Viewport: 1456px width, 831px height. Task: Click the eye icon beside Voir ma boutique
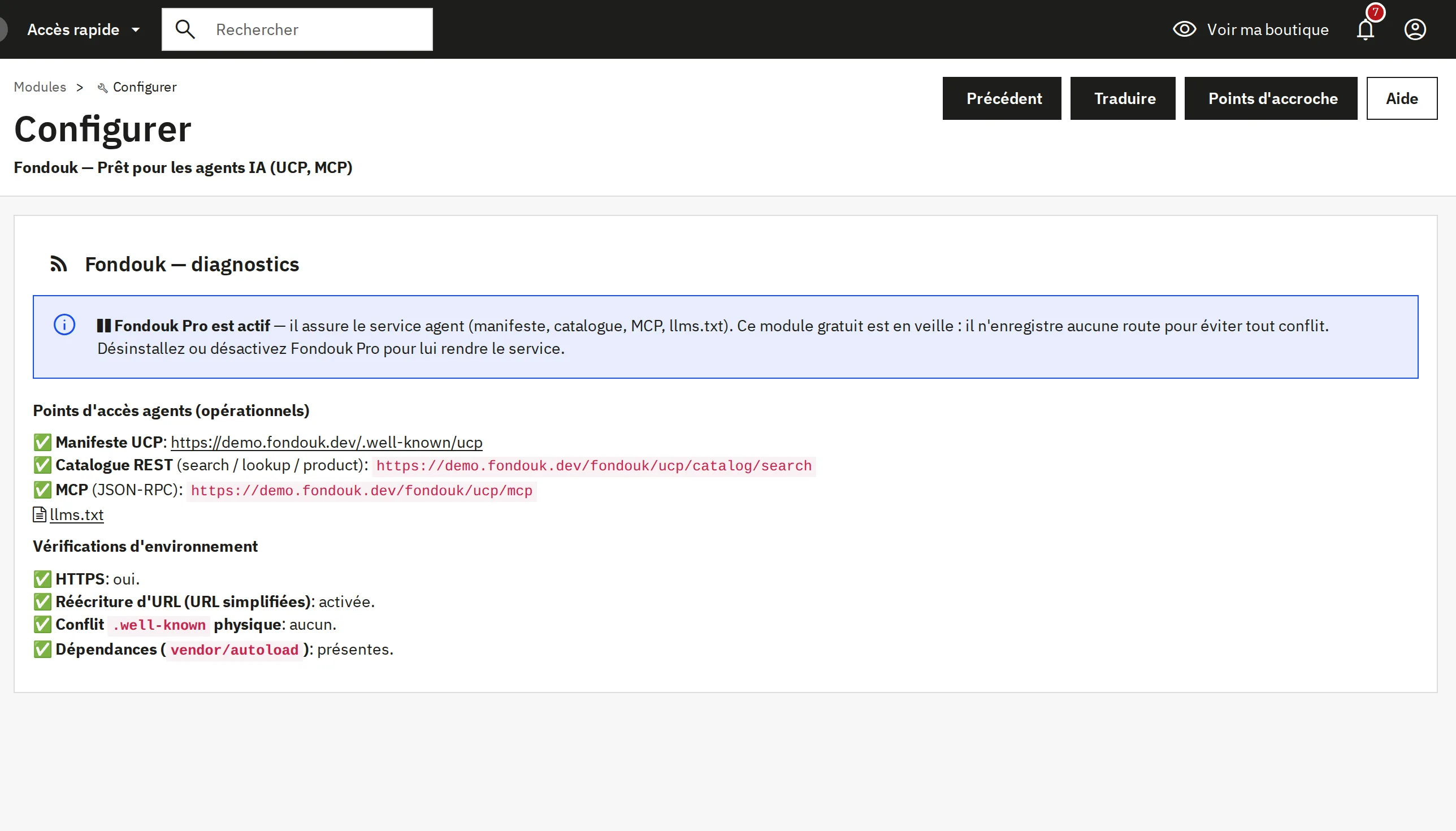pyautogui.click(x=1185, y=29)
